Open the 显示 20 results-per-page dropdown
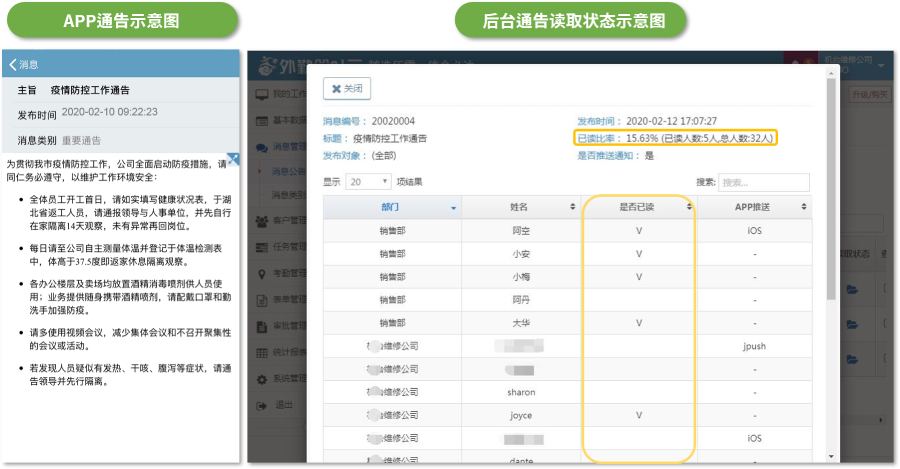Image resolution: width=900 pixels, height=469 pixels. [368, 182]
